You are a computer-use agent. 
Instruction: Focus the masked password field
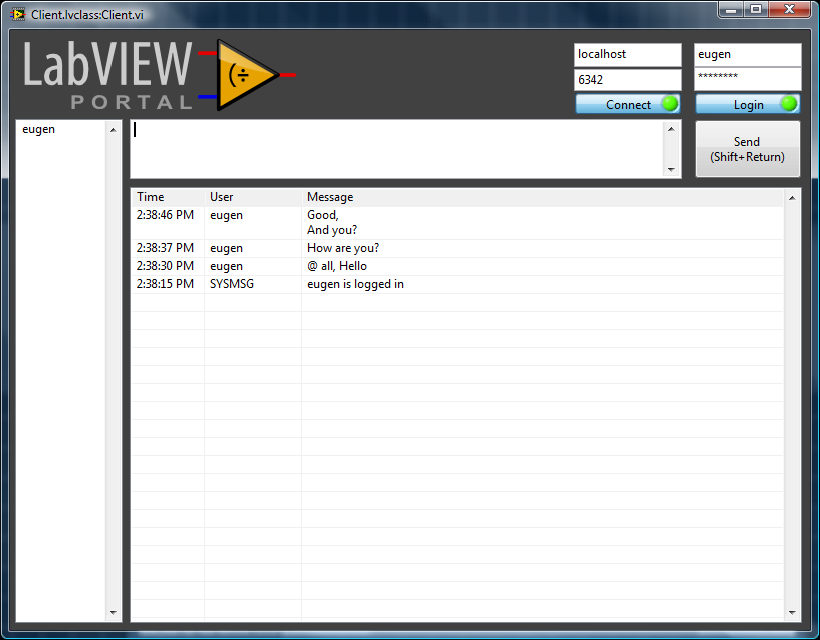pos(747,79)
